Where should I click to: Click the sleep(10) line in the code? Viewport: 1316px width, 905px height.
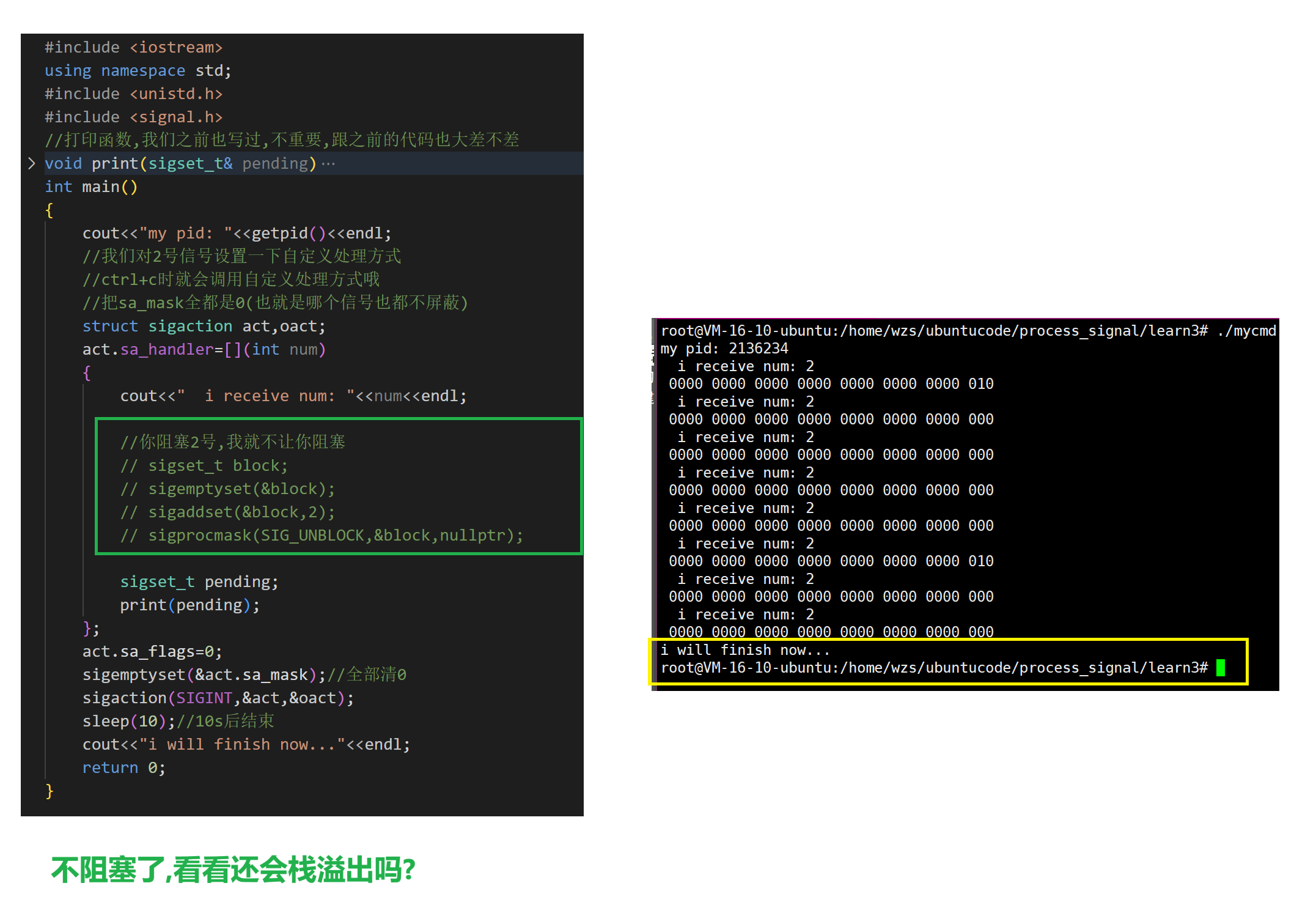pyautogui.click(x=124, y=721)
